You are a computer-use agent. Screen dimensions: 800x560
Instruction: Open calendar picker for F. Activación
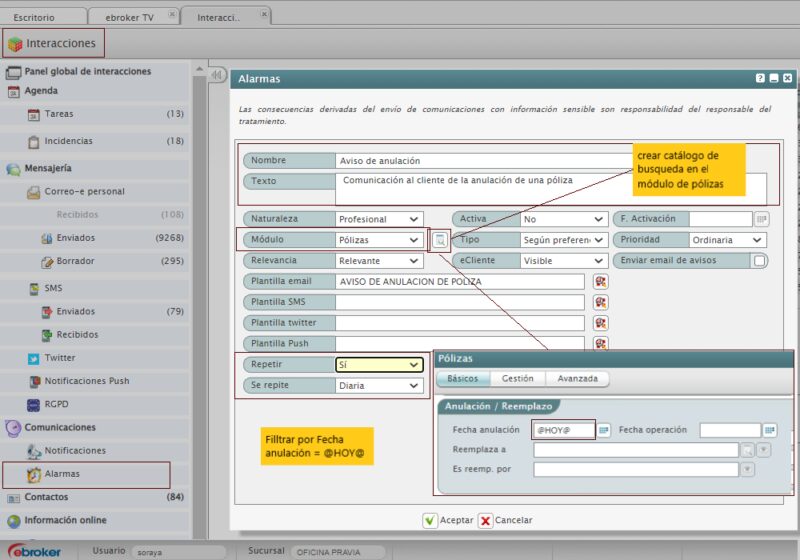point(762,219)
